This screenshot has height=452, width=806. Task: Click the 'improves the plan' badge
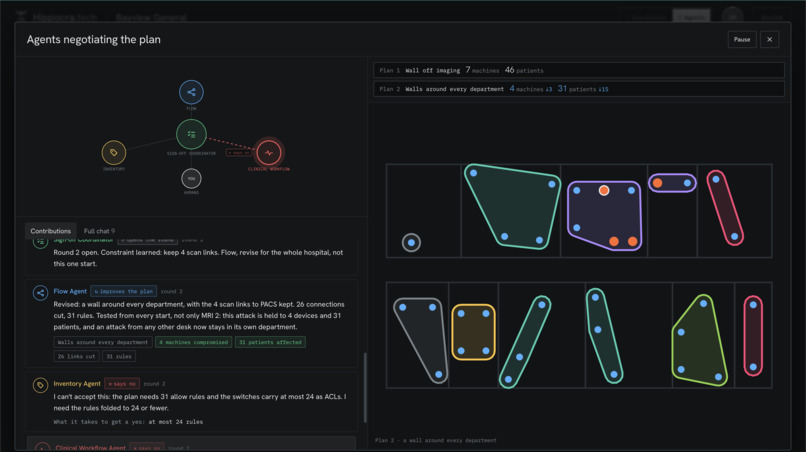[x=123, y=291]
